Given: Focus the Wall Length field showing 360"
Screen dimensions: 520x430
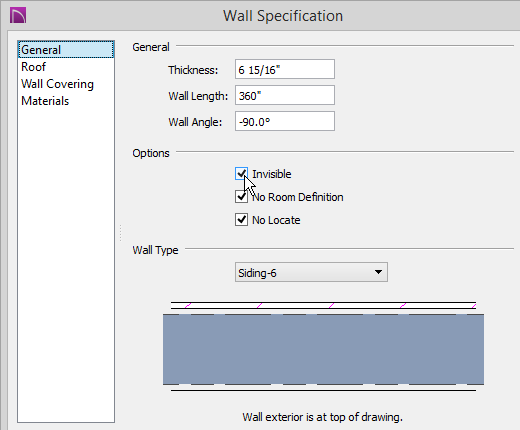Looking at the screenshot, I should click(285, 95).
